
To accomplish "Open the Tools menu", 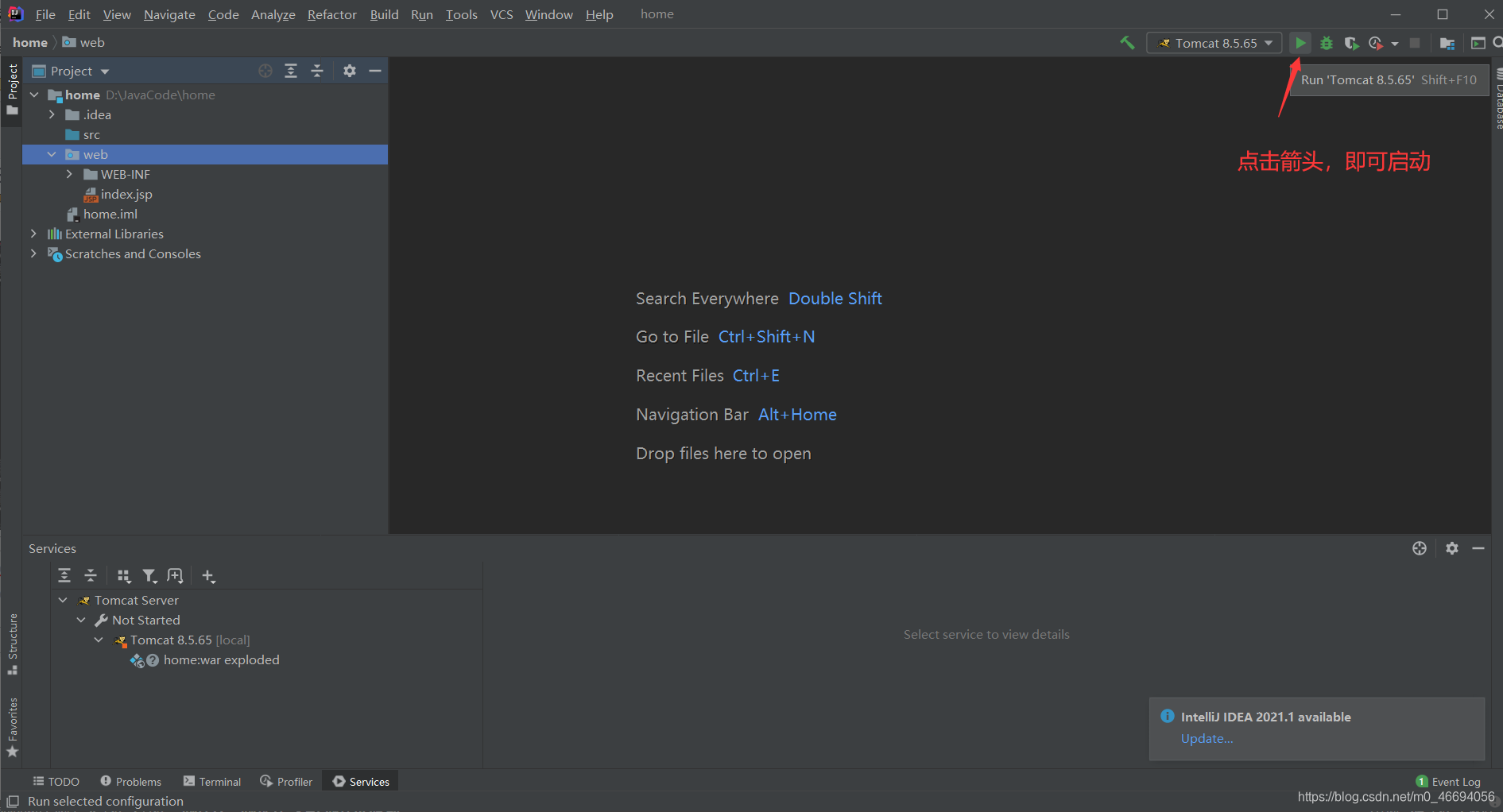I will click(462, 14).
